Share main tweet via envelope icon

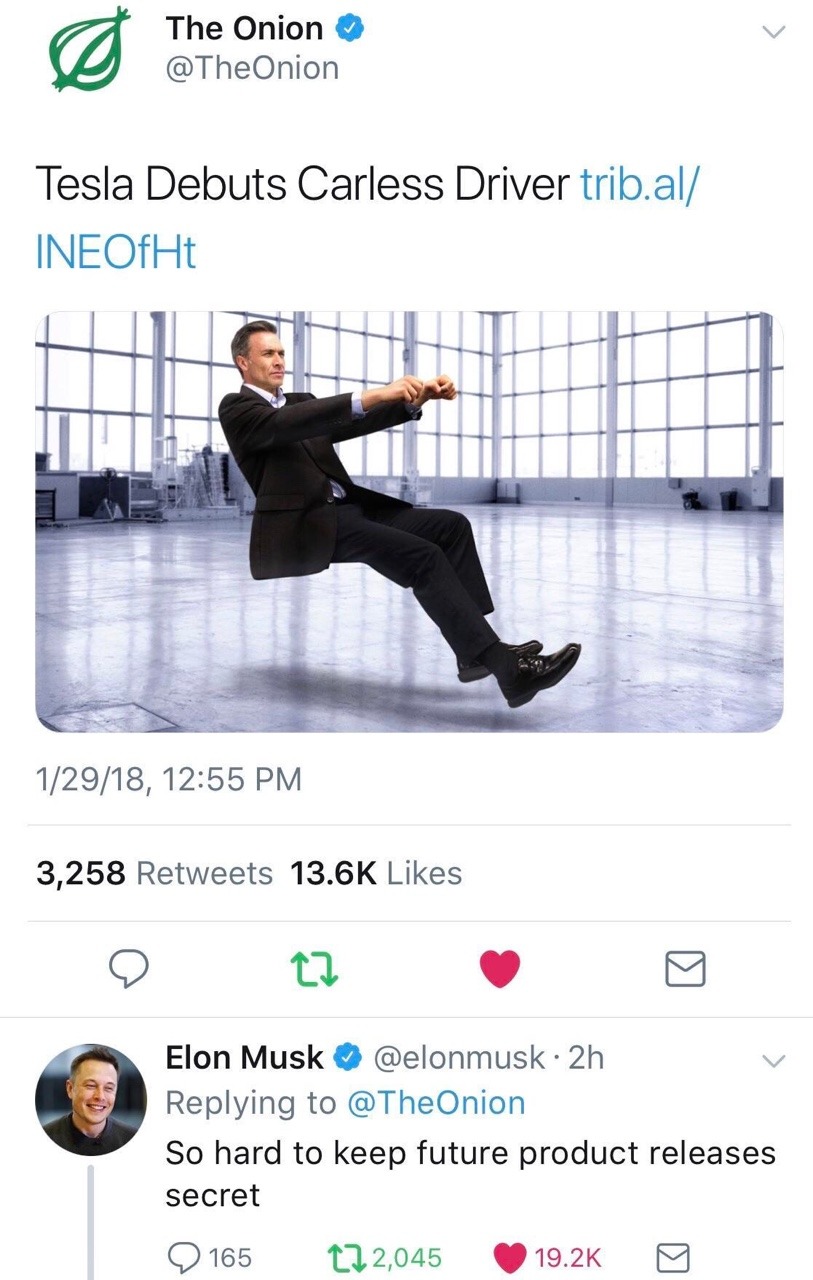click(x=686, y=968)
